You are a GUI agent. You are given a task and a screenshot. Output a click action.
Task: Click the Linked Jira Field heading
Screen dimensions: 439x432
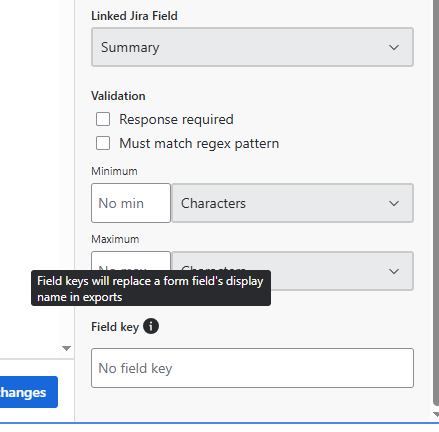click(x=134, y=16)
